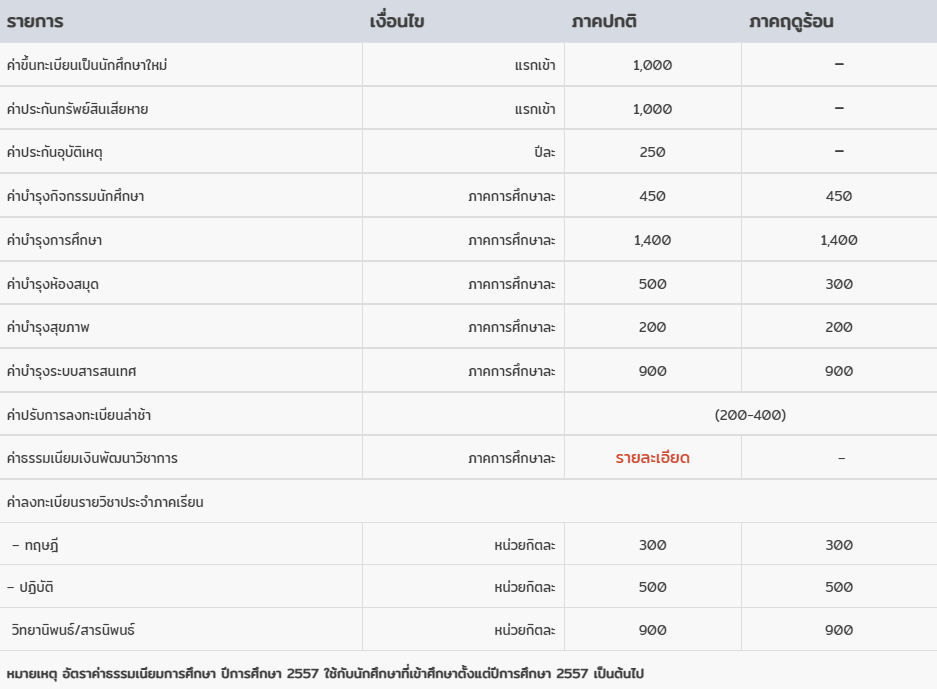Click the "ค่าขึ้นทะเบียนเป็นนักศึกษาใหม่" row label

tap(87, 65)
